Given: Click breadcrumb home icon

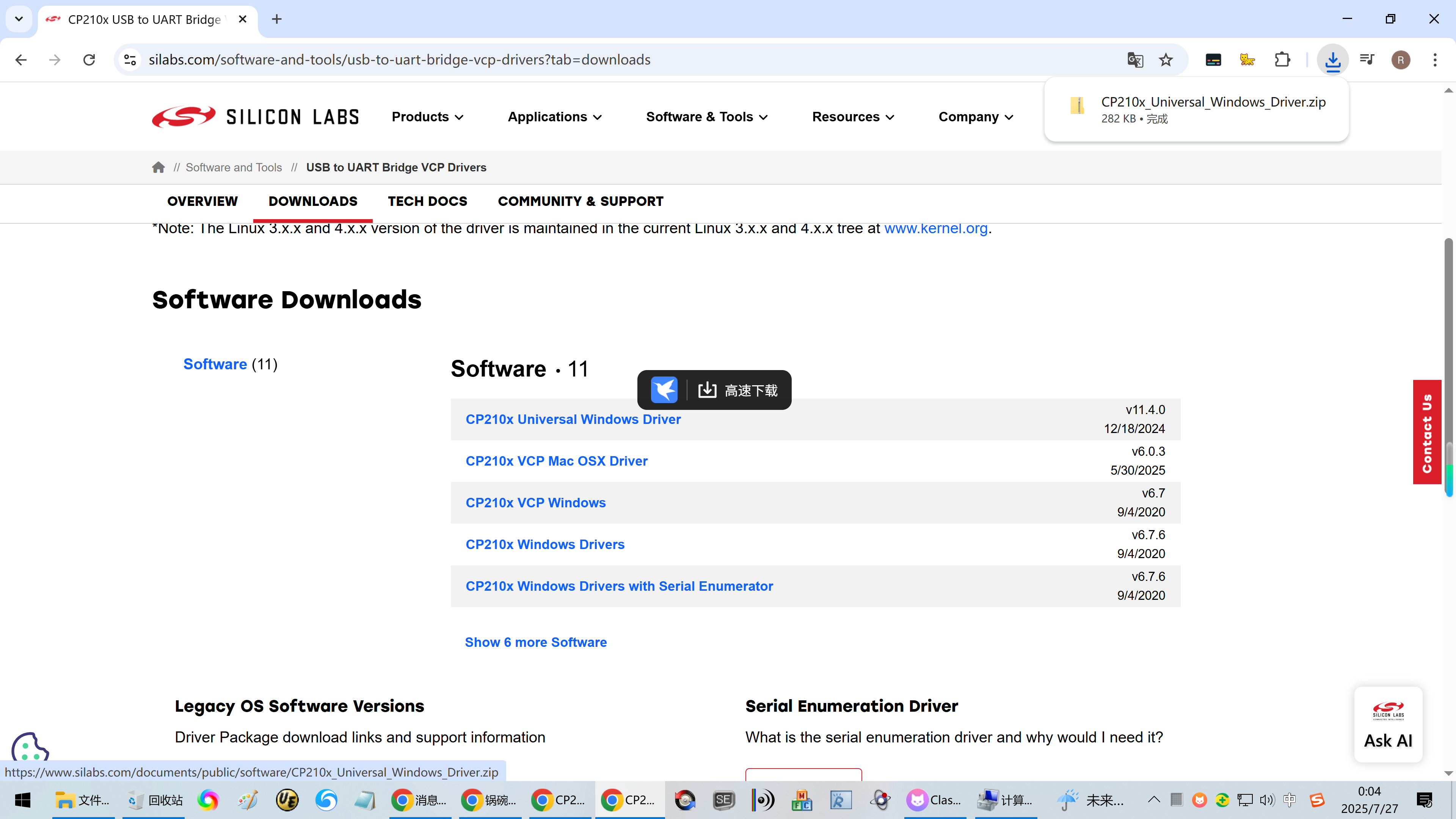Looking at the screenshot, I should pyautogui.click(x=158, y=167).
